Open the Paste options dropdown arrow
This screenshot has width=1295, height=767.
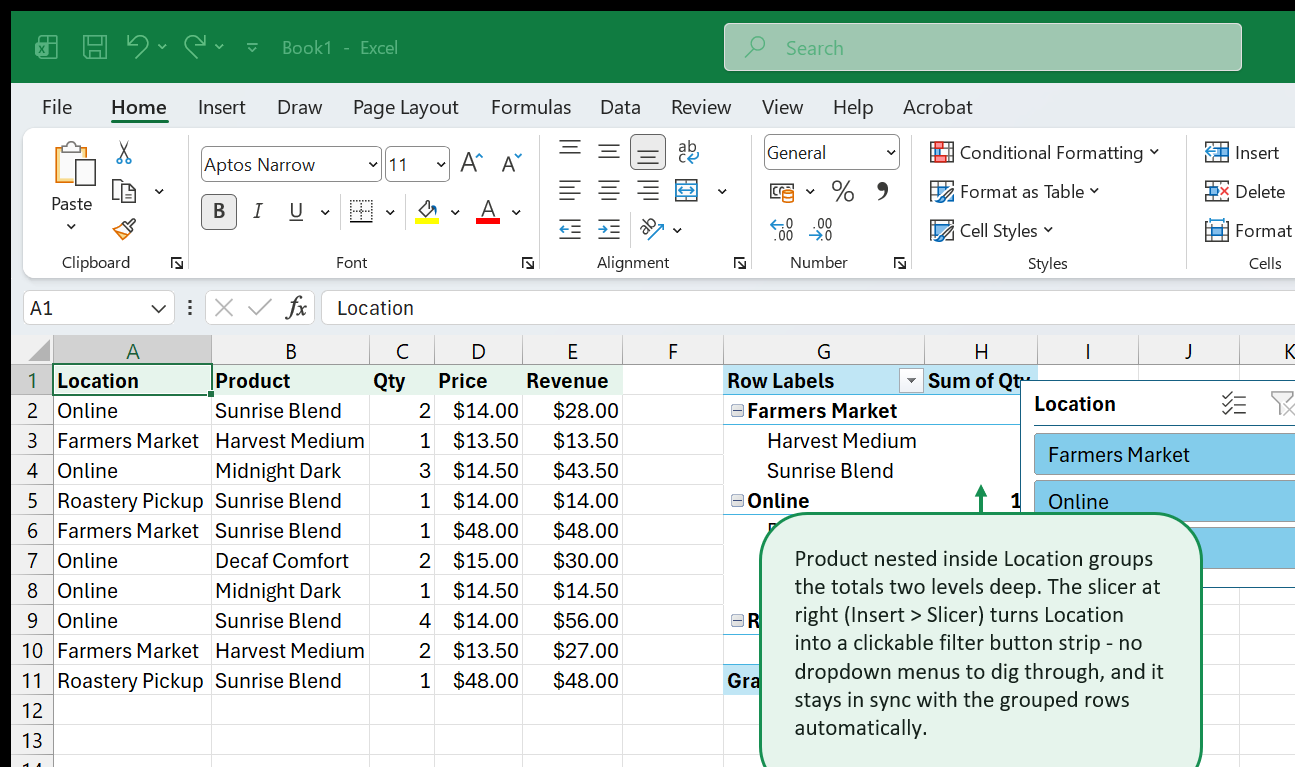coord(71,227)
